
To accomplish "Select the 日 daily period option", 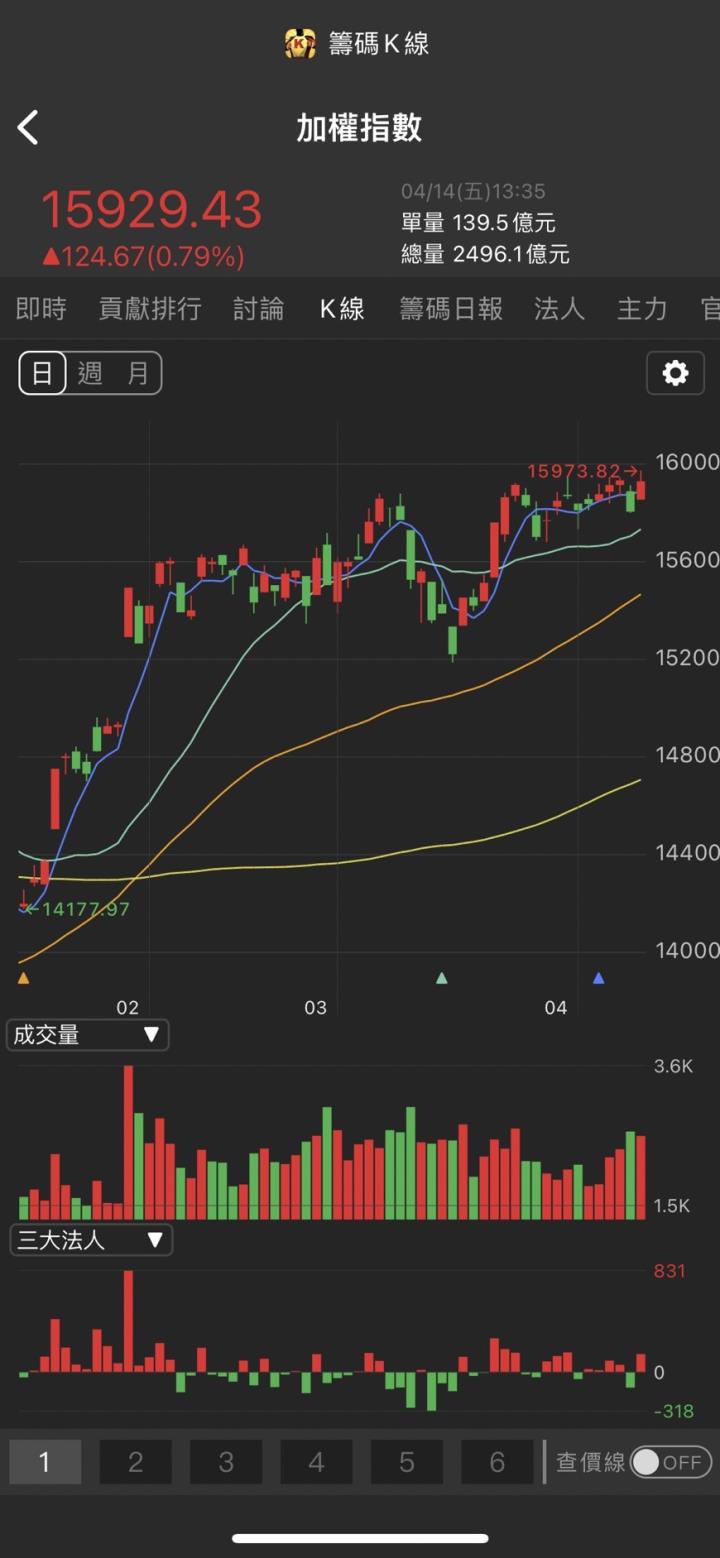I will (x=42, y=374).
